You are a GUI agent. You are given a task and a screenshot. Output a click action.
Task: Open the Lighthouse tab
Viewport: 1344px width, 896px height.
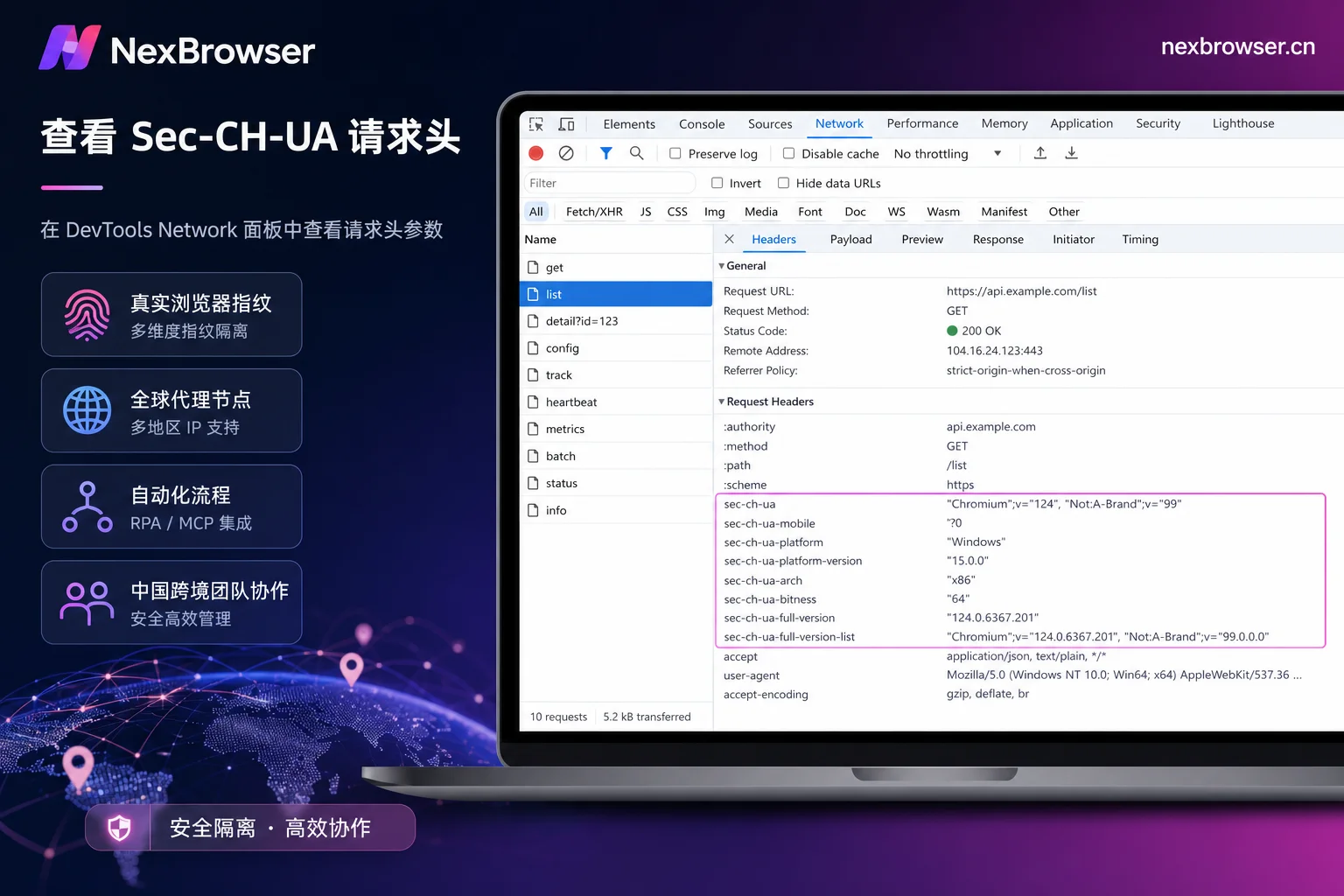[x=1243, y=124]
